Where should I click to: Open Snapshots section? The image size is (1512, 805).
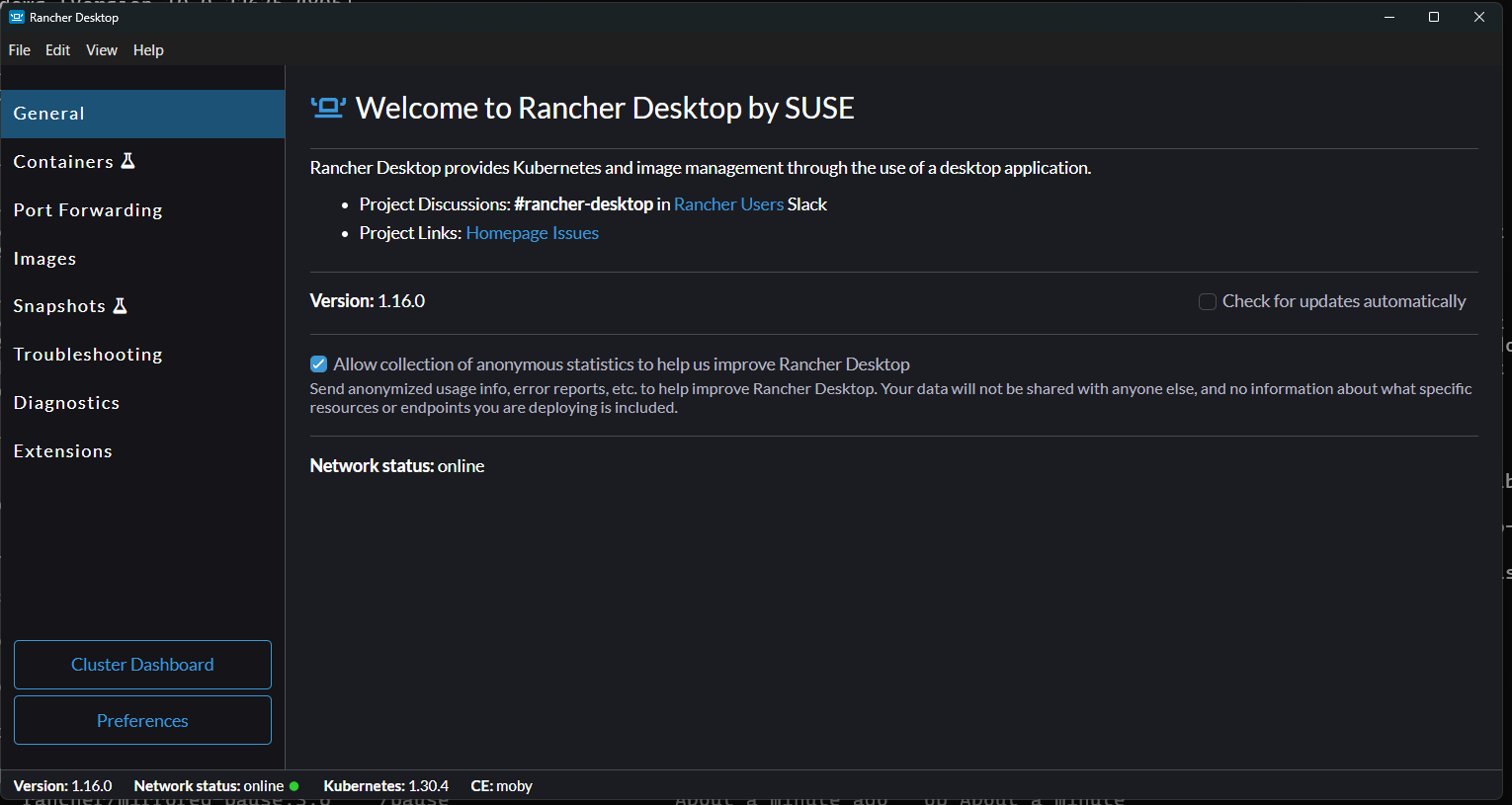pos(142,306)
